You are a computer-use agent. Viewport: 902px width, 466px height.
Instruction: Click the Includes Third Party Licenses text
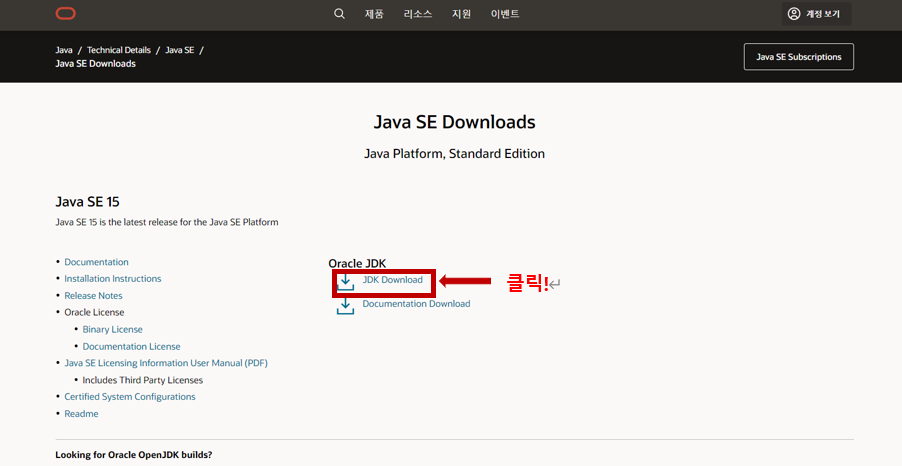[143, 380]
